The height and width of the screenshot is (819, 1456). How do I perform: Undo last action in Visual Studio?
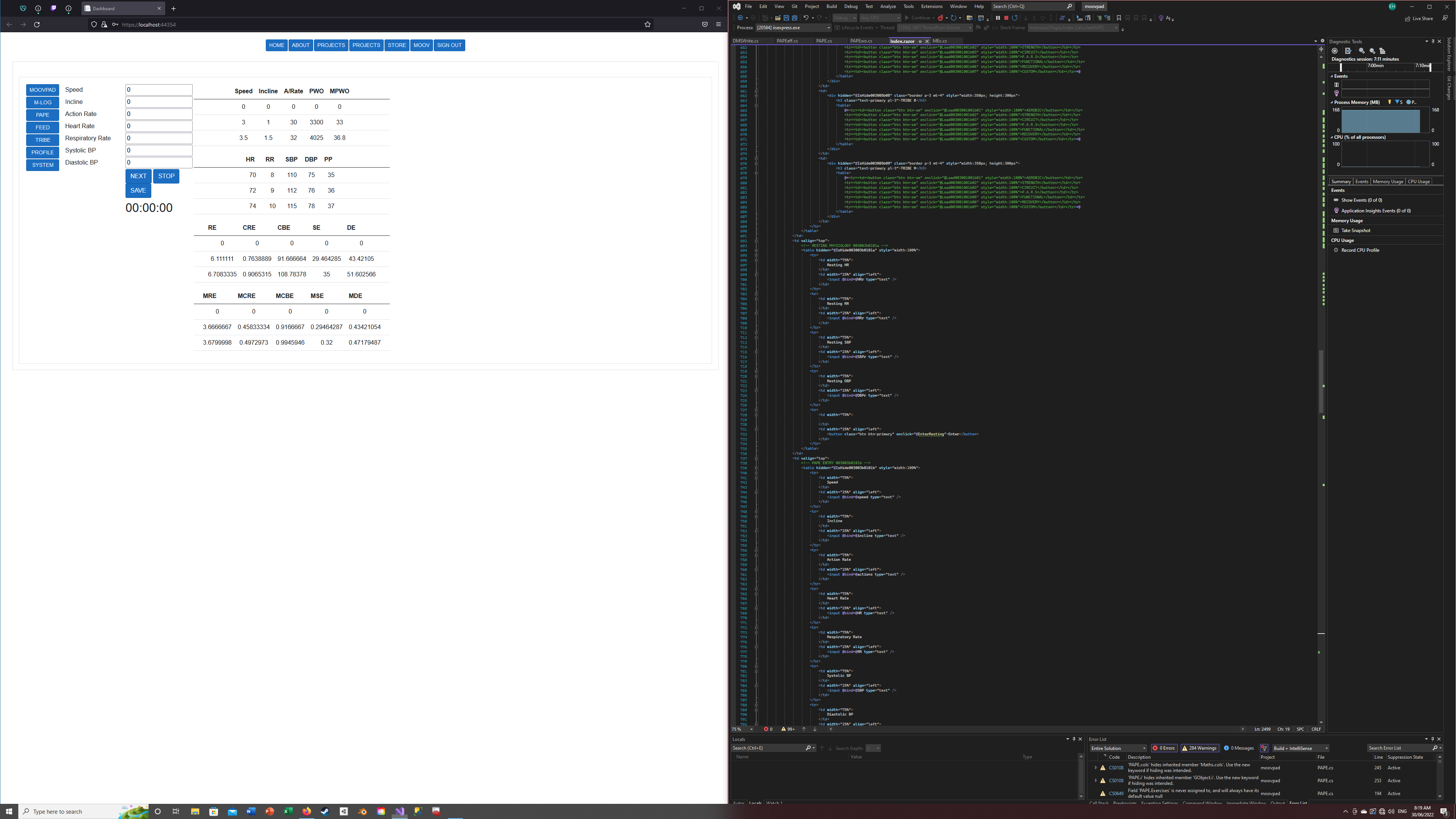tap(806, 17)
